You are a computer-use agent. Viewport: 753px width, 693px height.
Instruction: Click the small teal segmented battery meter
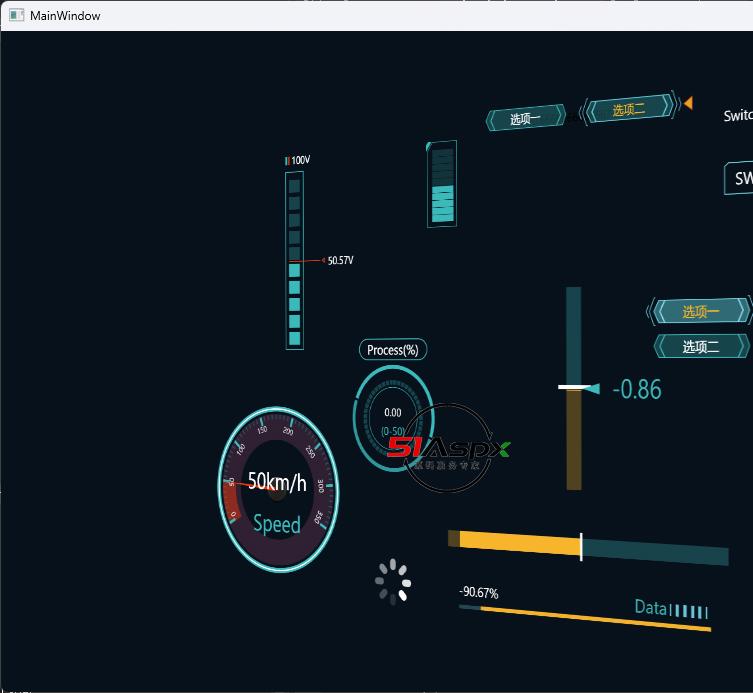(441, 184)
